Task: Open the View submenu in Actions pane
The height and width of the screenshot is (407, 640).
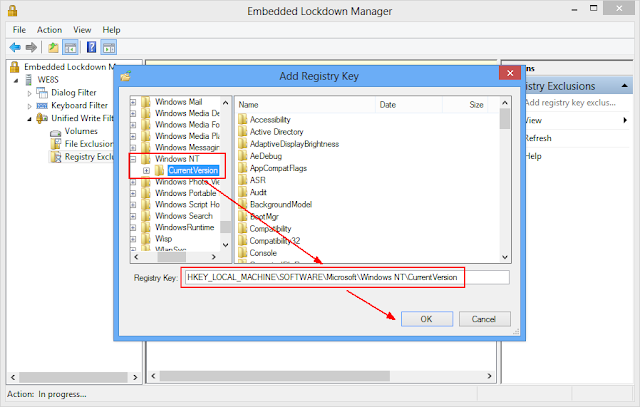Action: (x=576, y=120)
